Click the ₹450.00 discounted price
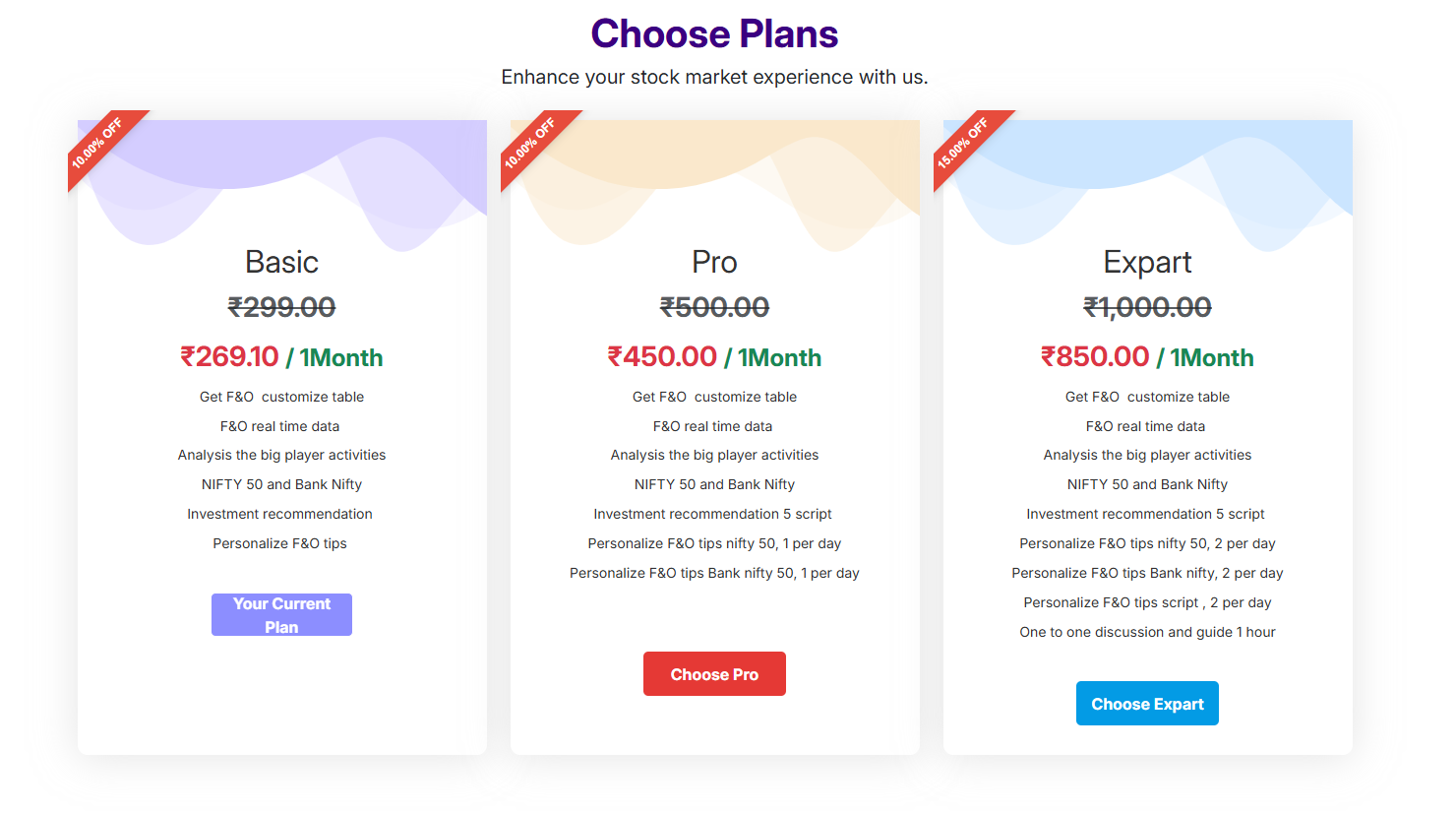Viewport: 1456px width, 813px height. pos(662,356)
